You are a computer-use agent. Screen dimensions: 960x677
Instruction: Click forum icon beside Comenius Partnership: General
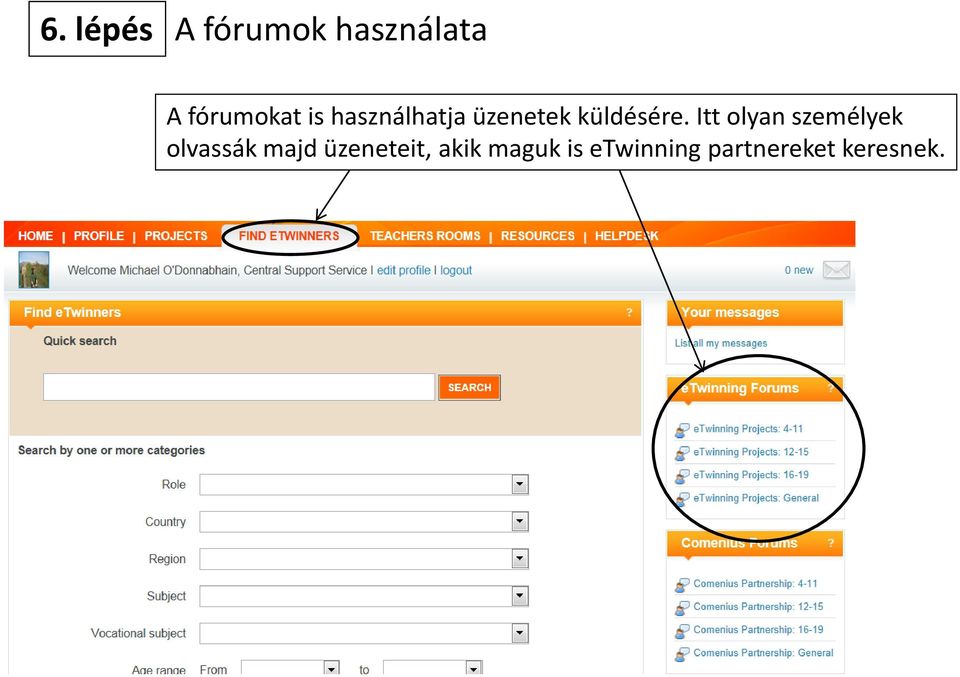(682, 654)
